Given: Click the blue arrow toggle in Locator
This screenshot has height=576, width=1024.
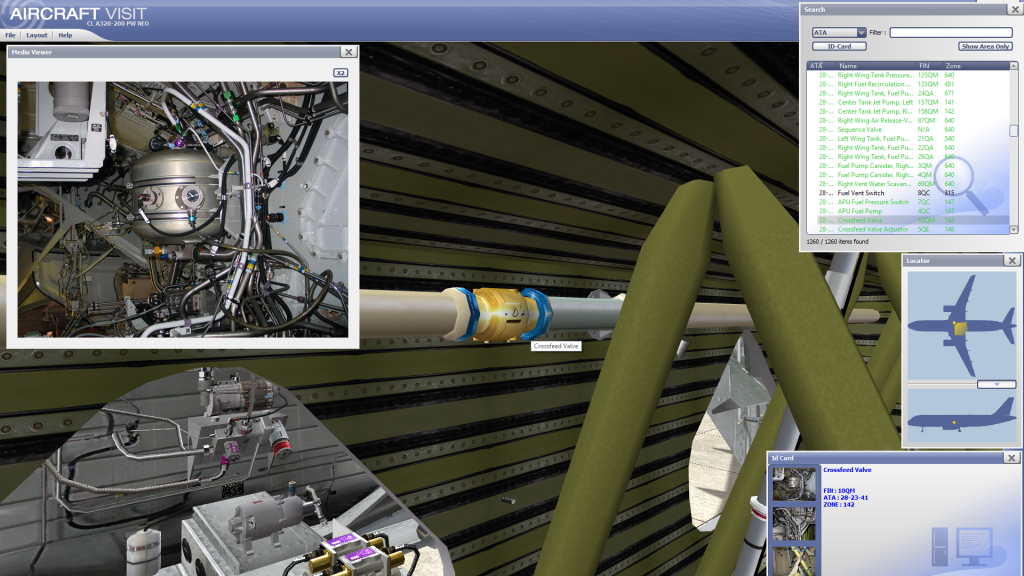Looking at the screenshot, I should coord(997,385).
